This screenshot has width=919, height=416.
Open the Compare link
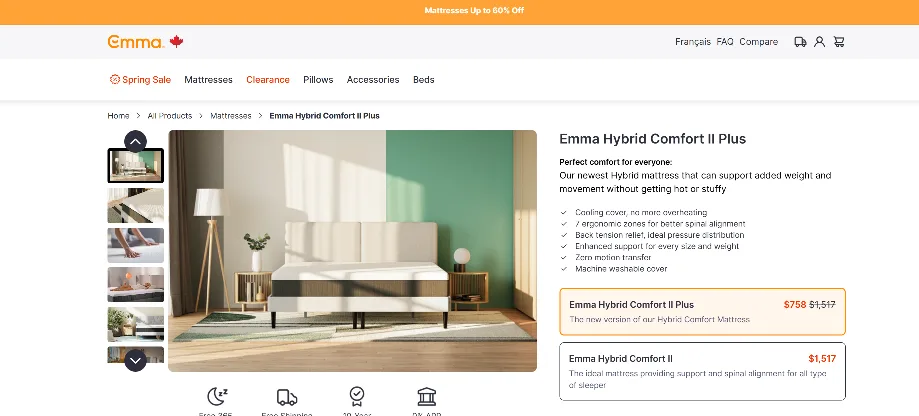click(x=758, y=42)
